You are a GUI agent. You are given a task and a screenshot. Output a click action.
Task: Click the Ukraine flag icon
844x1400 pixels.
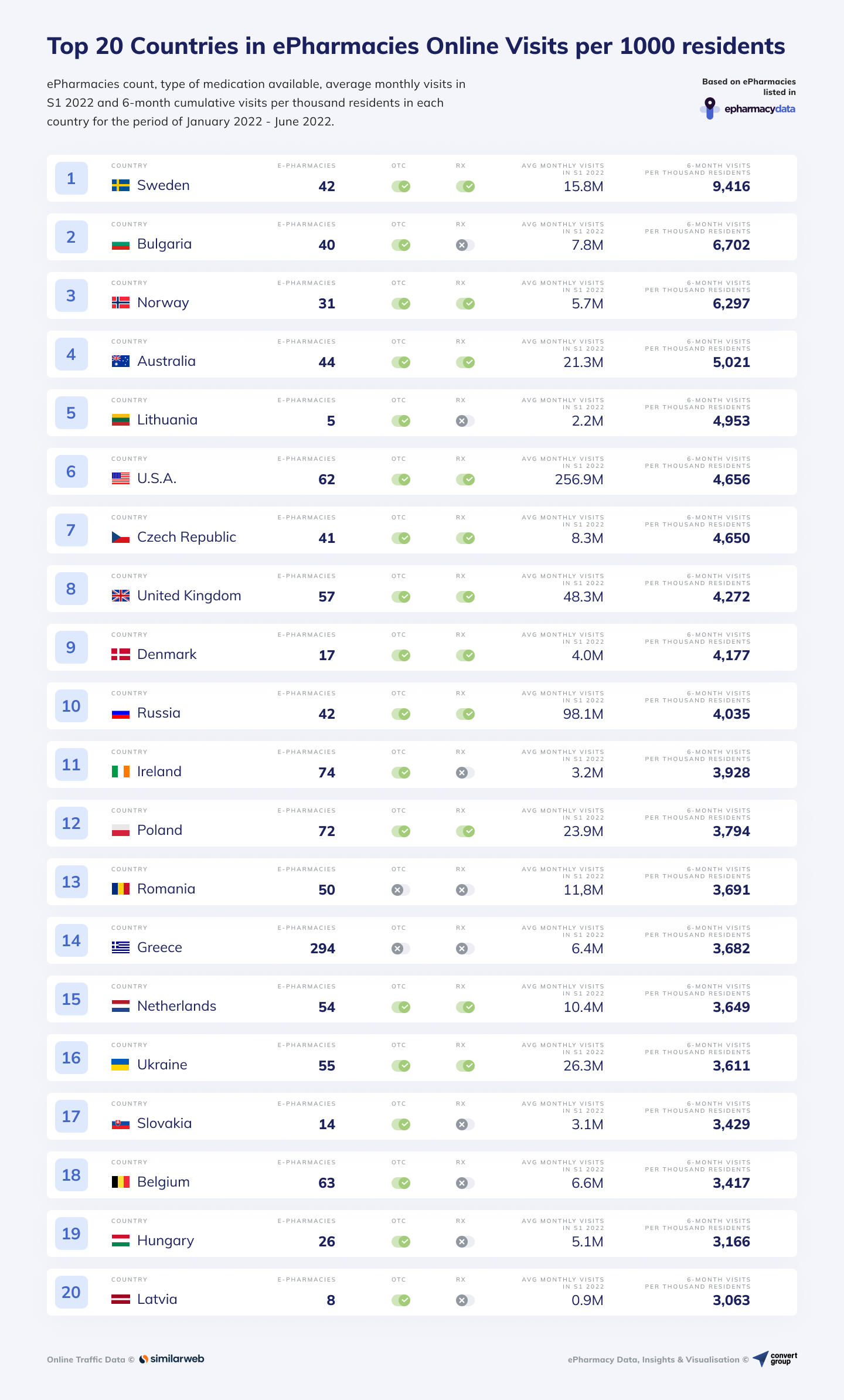click(120, 1065)
